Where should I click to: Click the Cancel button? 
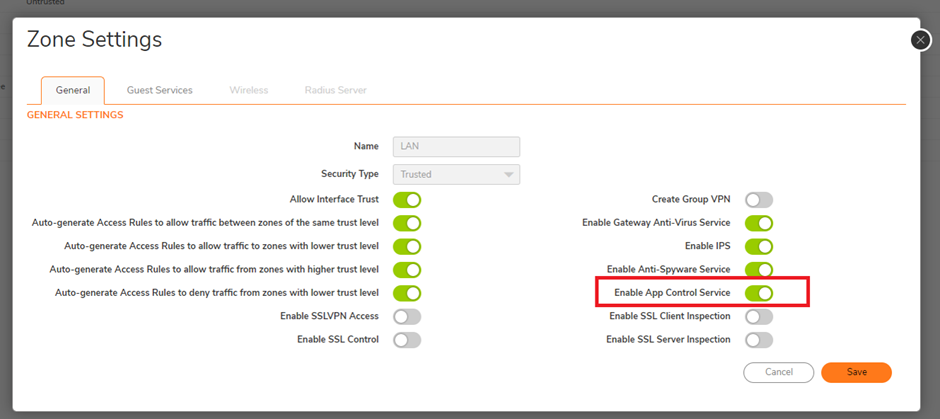pos(778,372)
